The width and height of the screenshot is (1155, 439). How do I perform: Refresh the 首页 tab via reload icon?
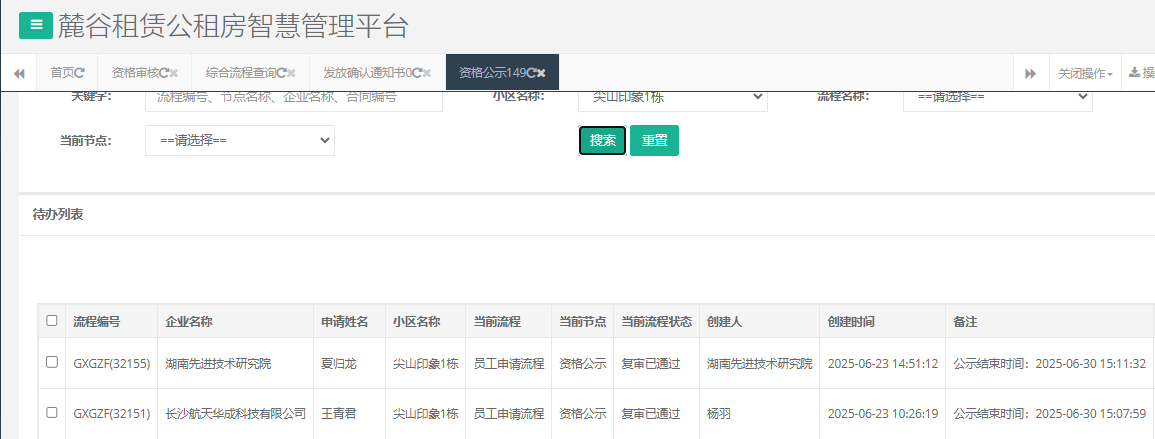80,73
